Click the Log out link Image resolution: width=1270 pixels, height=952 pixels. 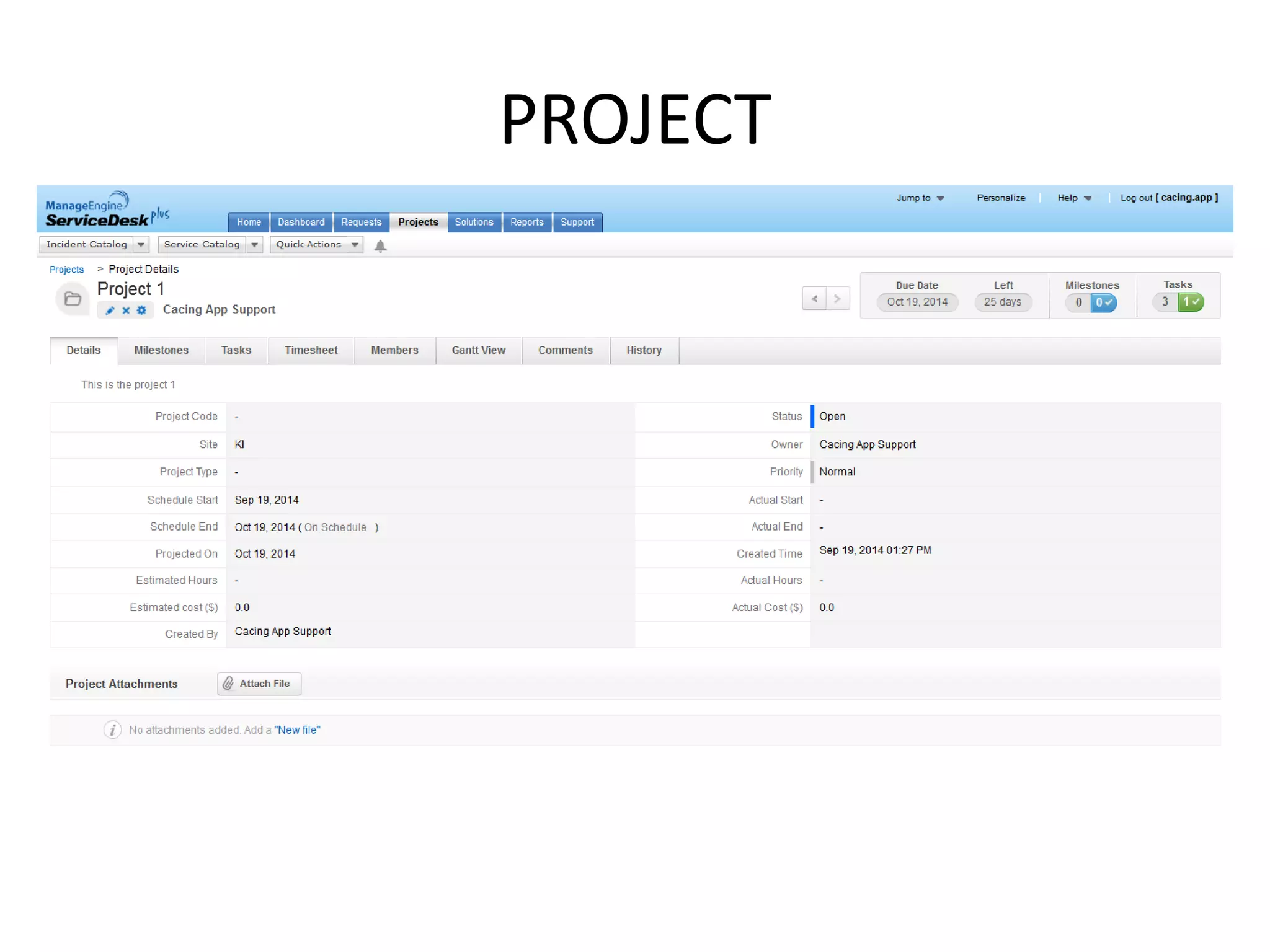(1136, 198)
